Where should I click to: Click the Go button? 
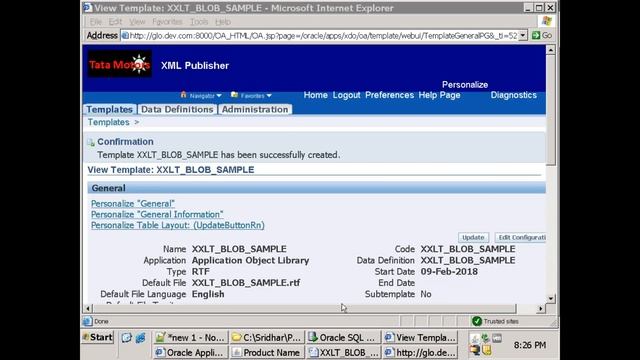542,36
